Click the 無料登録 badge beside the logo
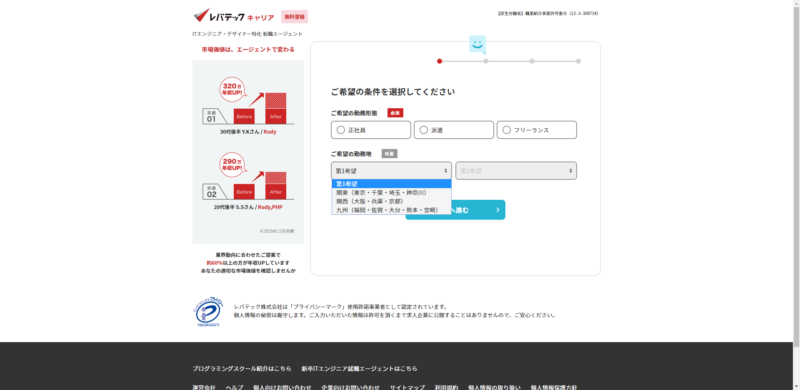 294,17
